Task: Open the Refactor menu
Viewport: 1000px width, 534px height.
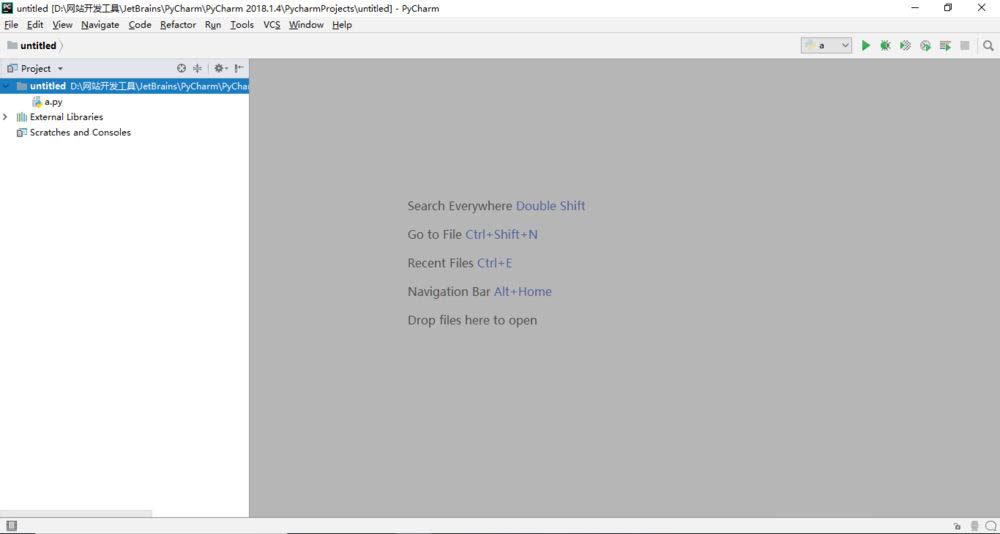Action: [178, 25]
